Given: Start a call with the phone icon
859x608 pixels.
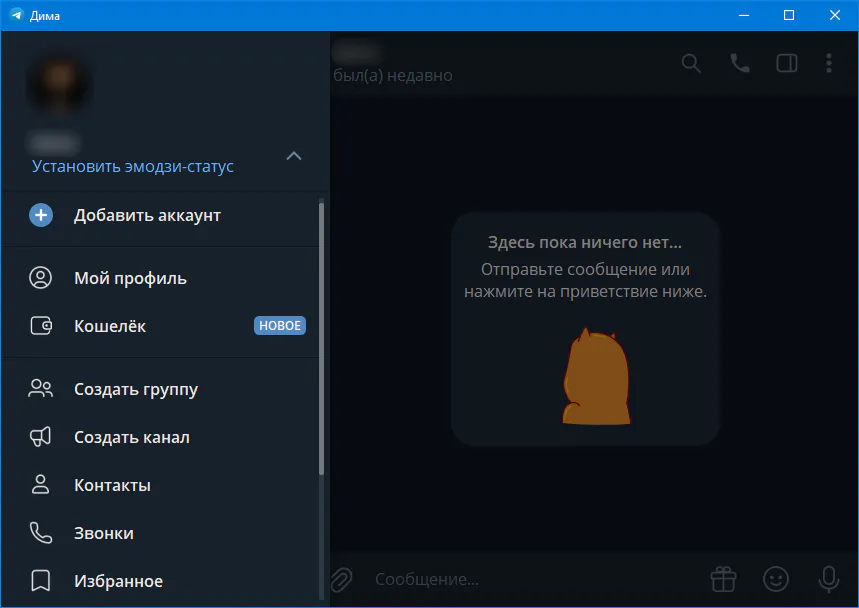Looking at the screenshot, I should [x=740, y=63].
